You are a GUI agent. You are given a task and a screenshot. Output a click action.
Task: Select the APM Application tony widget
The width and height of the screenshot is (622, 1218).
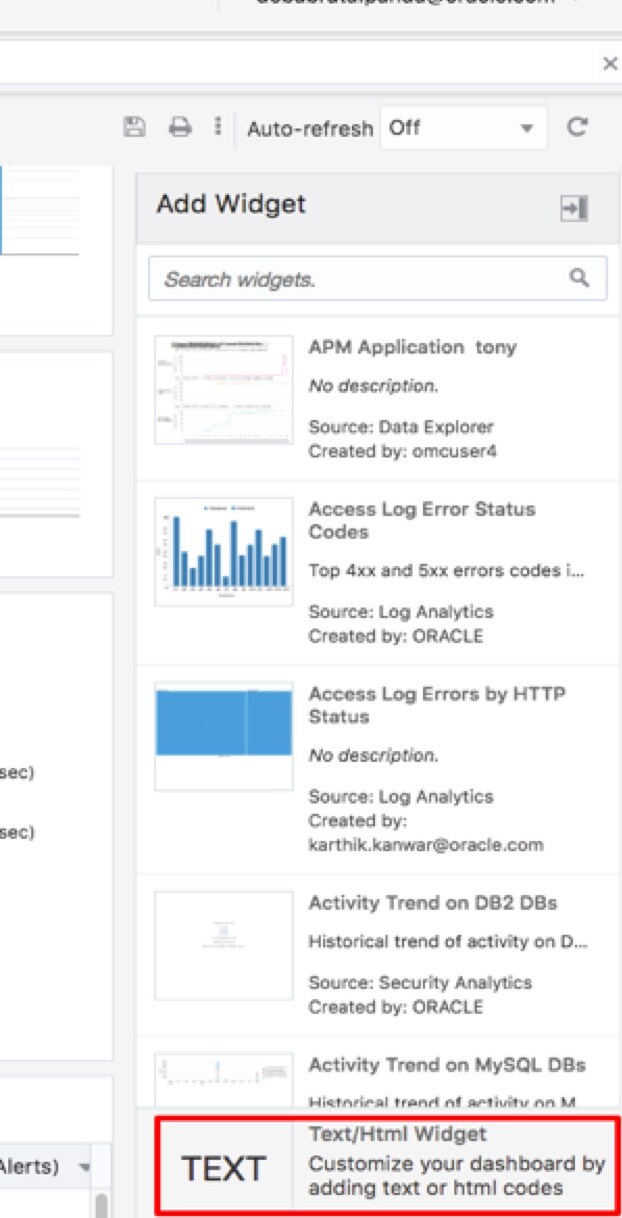point(412,348)
